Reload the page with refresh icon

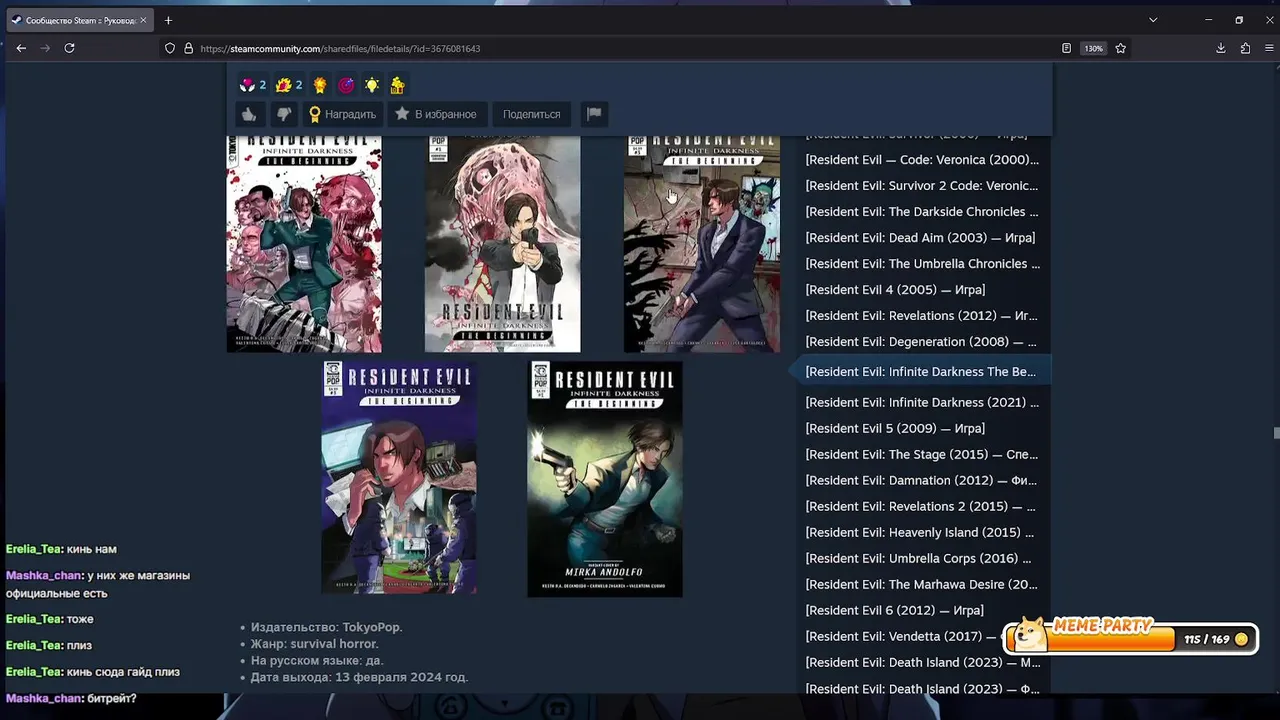(x=69, y=48)
